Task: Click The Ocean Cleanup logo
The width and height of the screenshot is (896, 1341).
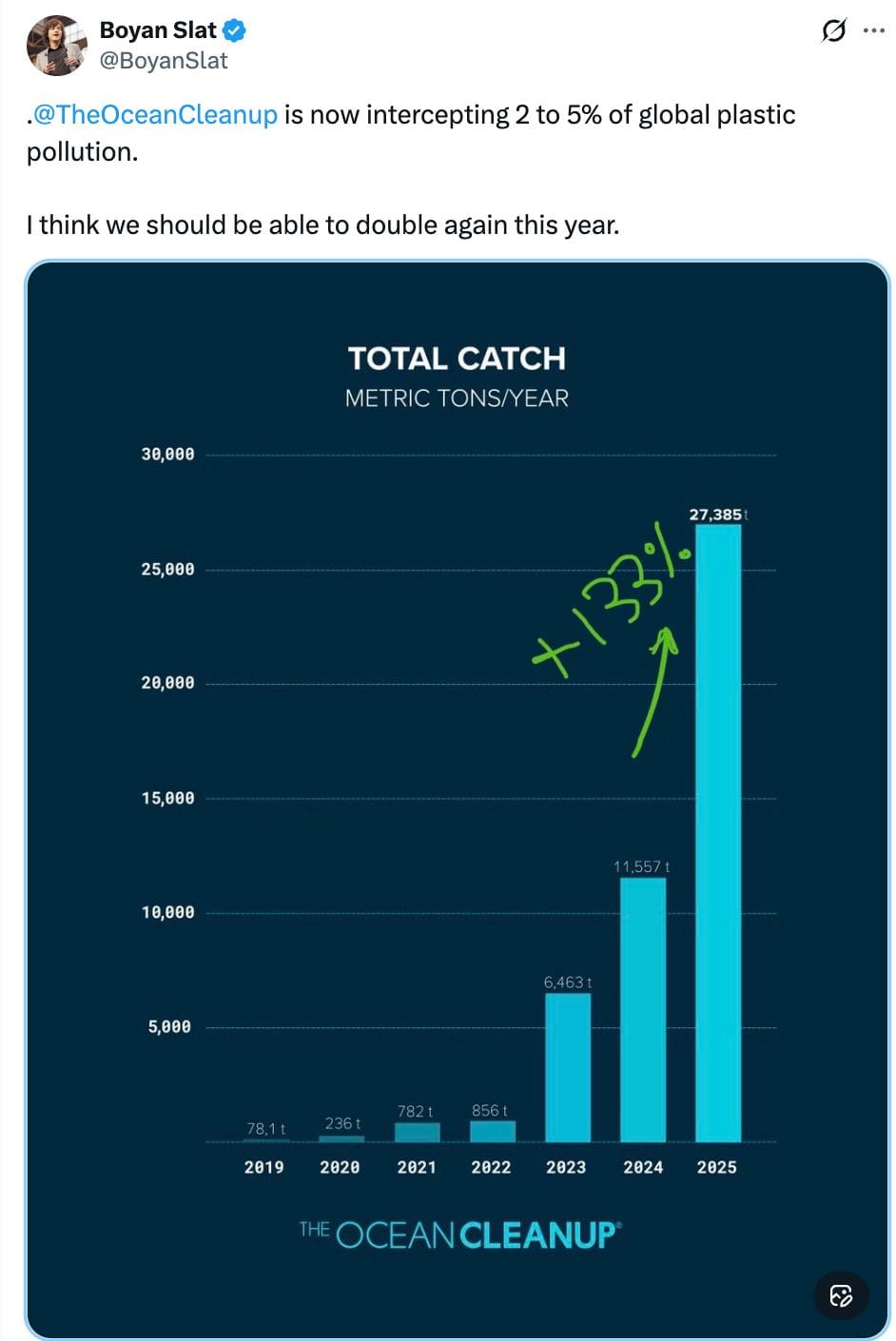Action: click(459, 1234)
